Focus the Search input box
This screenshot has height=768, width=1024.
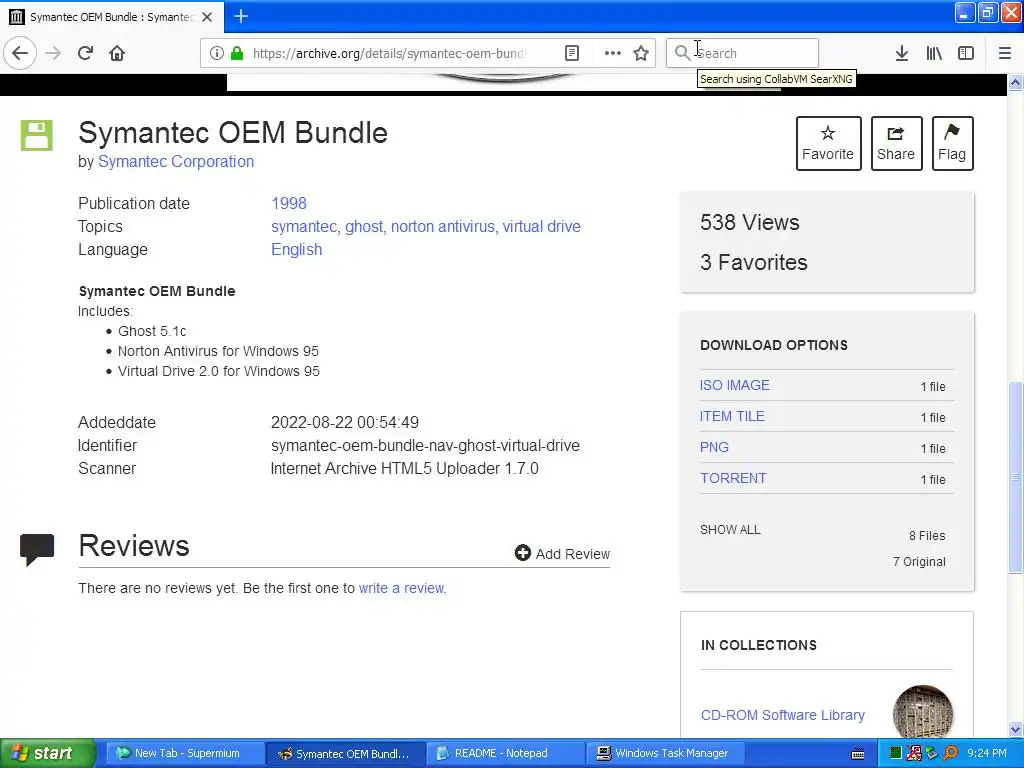[743, 53]
